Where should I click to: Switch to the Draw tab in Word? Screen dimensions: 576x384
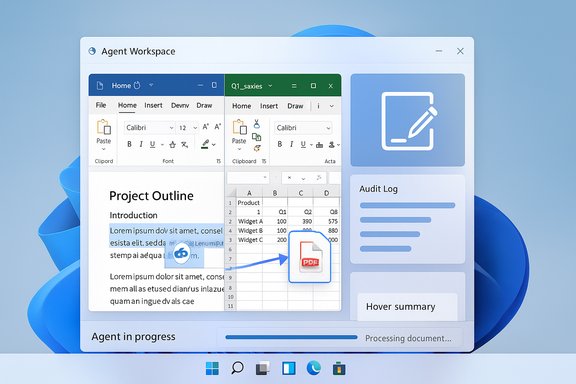(204, 105)
